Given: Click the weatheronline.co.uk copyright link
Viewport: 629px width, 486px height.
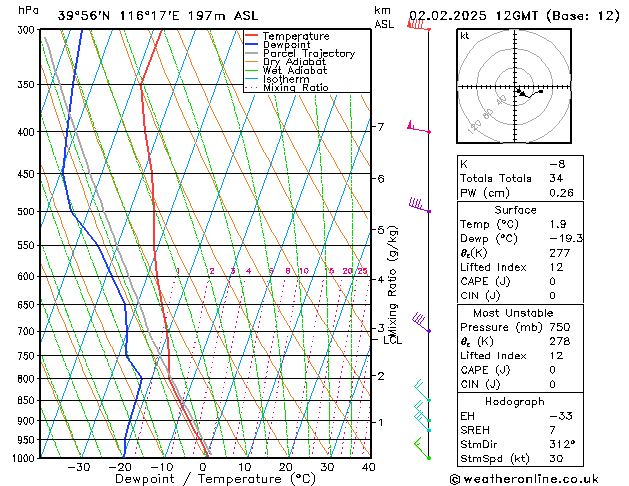Looking at the screenshot, I should pos(524,479).
